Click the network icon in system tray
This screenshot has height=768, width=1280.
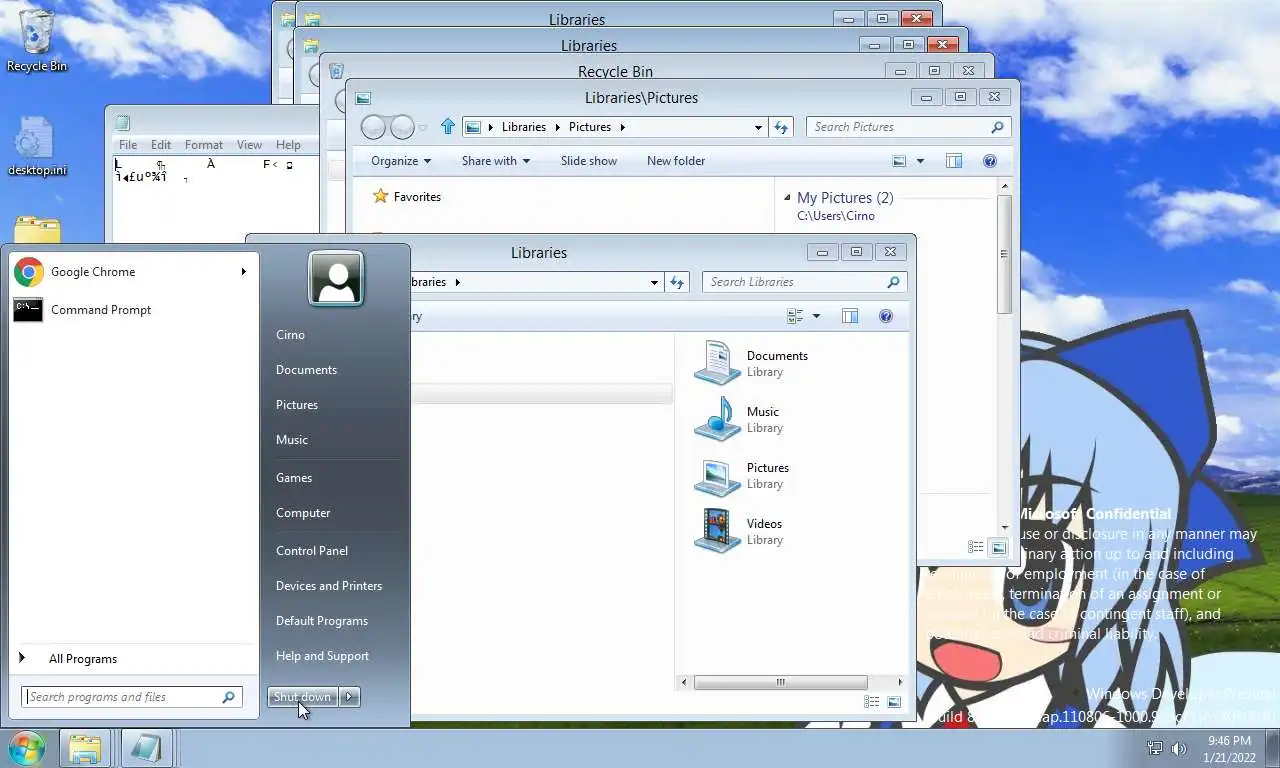(x=1155, y=748)
